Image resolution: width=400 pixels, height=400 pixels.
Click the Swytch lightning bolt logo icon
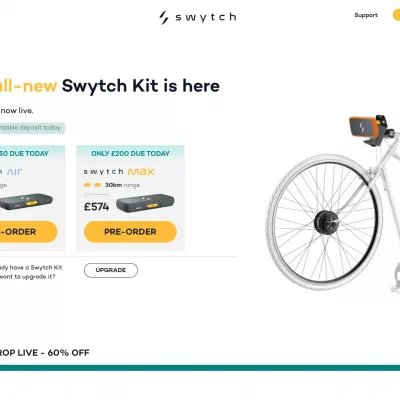(163, 17)
